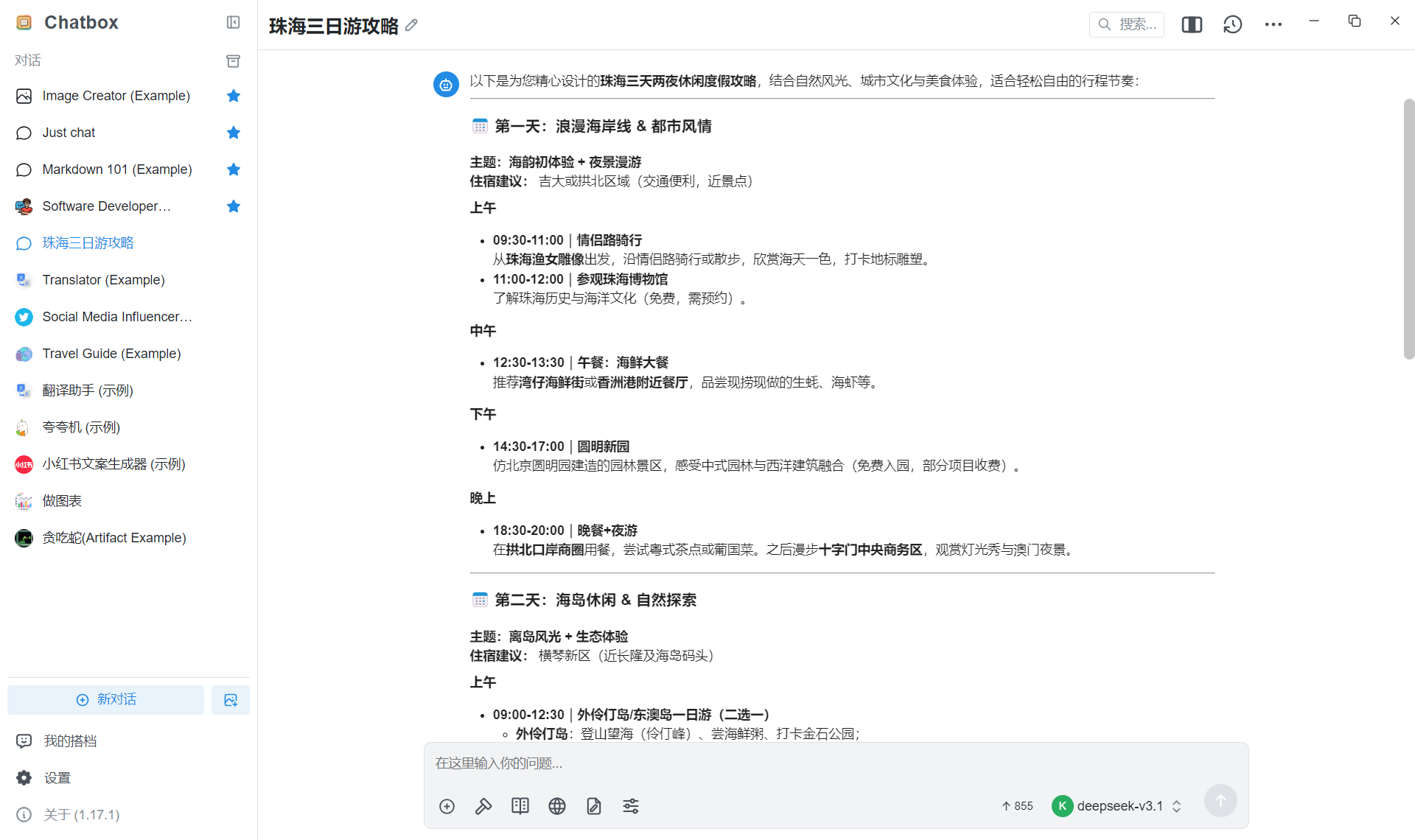This screenshot has width=1415, height=840.
Task: Unstar the Just chat conversation
Action: coord(234,133)
